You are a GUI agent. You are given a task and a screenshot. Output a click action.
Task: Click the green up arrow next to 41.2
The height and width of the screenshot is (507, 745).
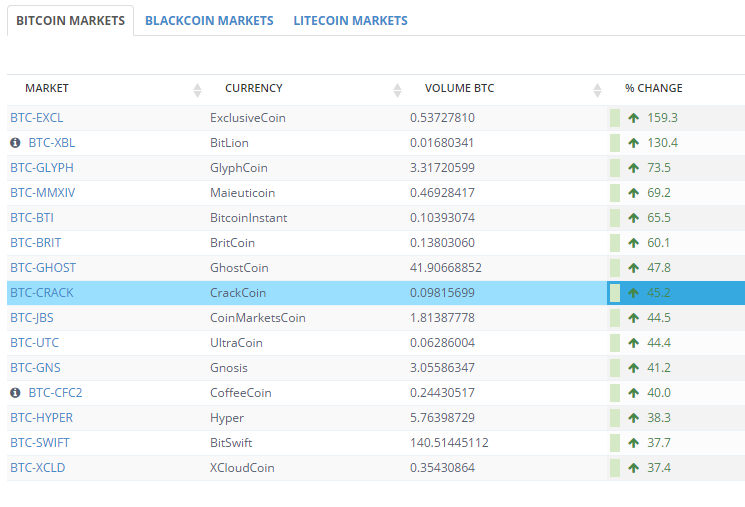pos(633,368)
